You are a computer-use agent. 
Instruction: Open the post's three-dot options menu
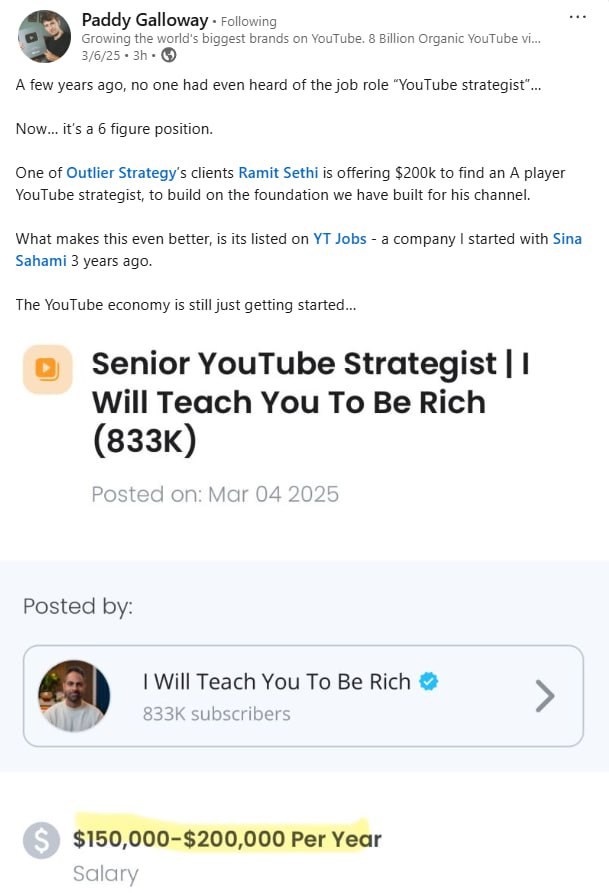coord(577,17)
